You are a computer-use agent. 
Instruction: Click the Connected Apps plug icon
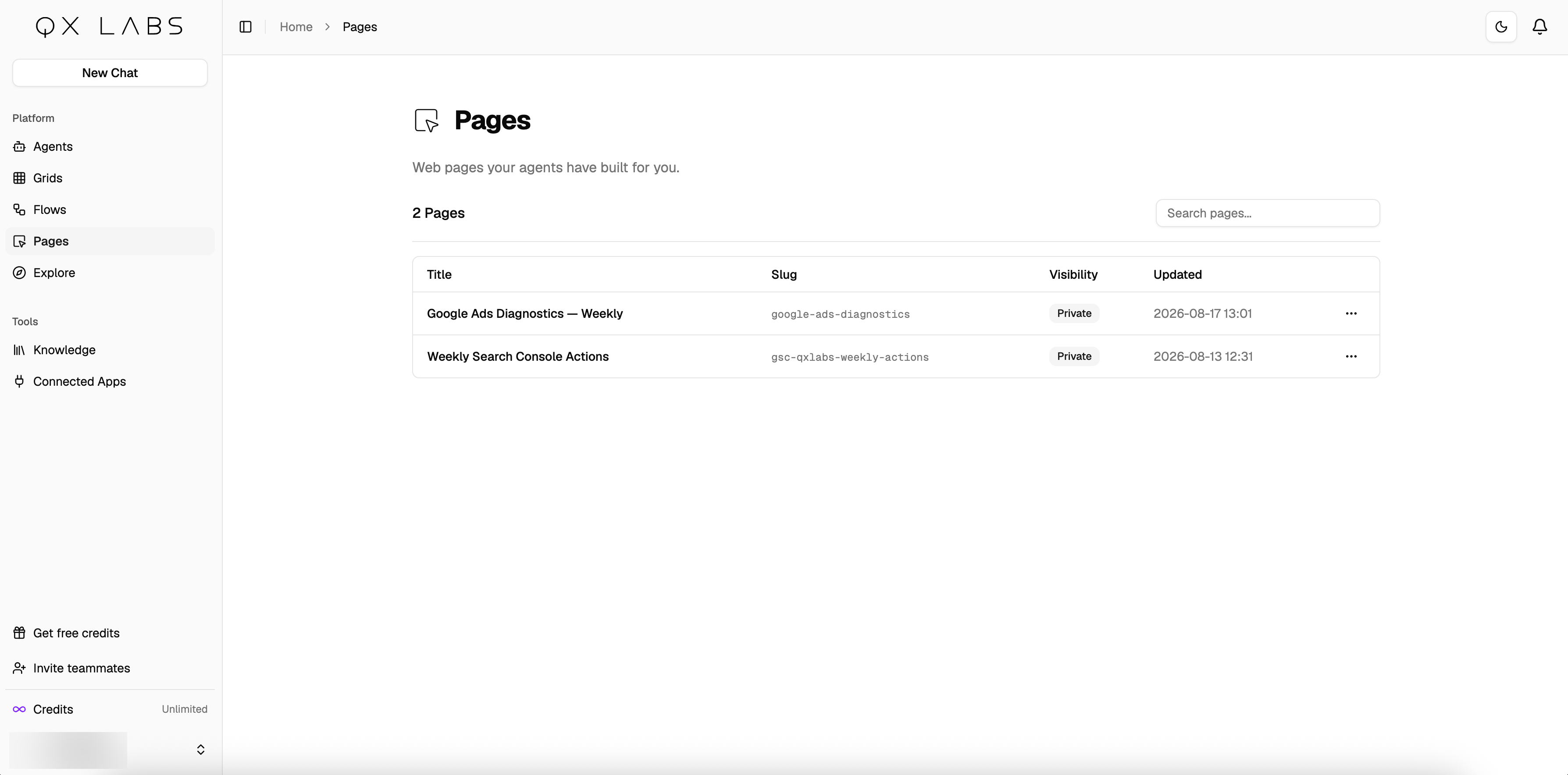coord(19,381)
